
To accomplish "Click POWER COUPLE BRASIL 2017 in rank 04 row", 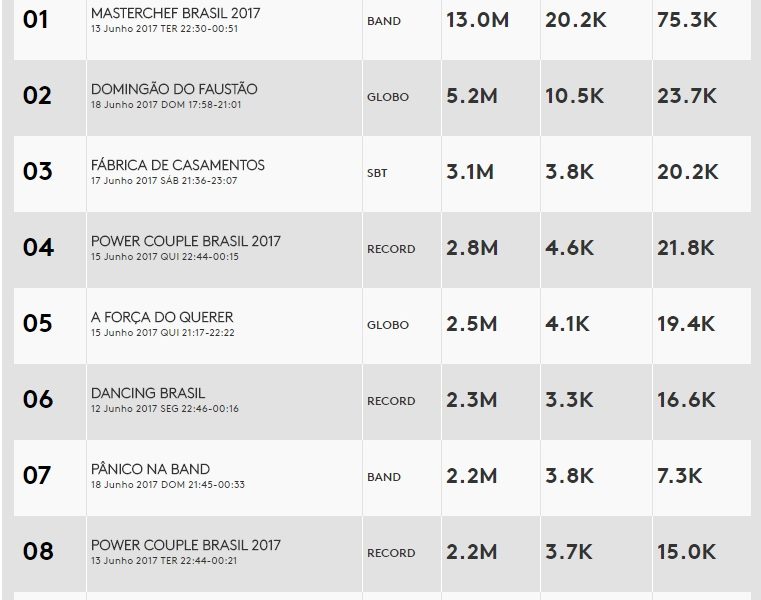I will (x=186, y=241).
